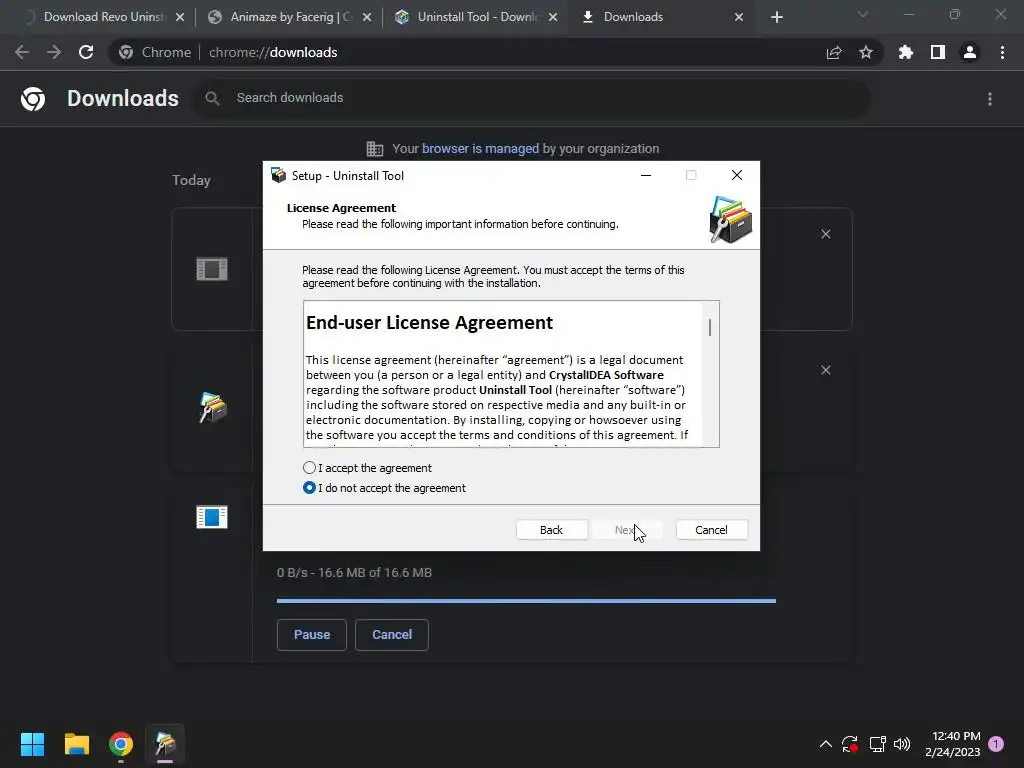Click 'End-user License Agreement' heading
This screenshot has height=768, width=1024.
click(430, 323)
